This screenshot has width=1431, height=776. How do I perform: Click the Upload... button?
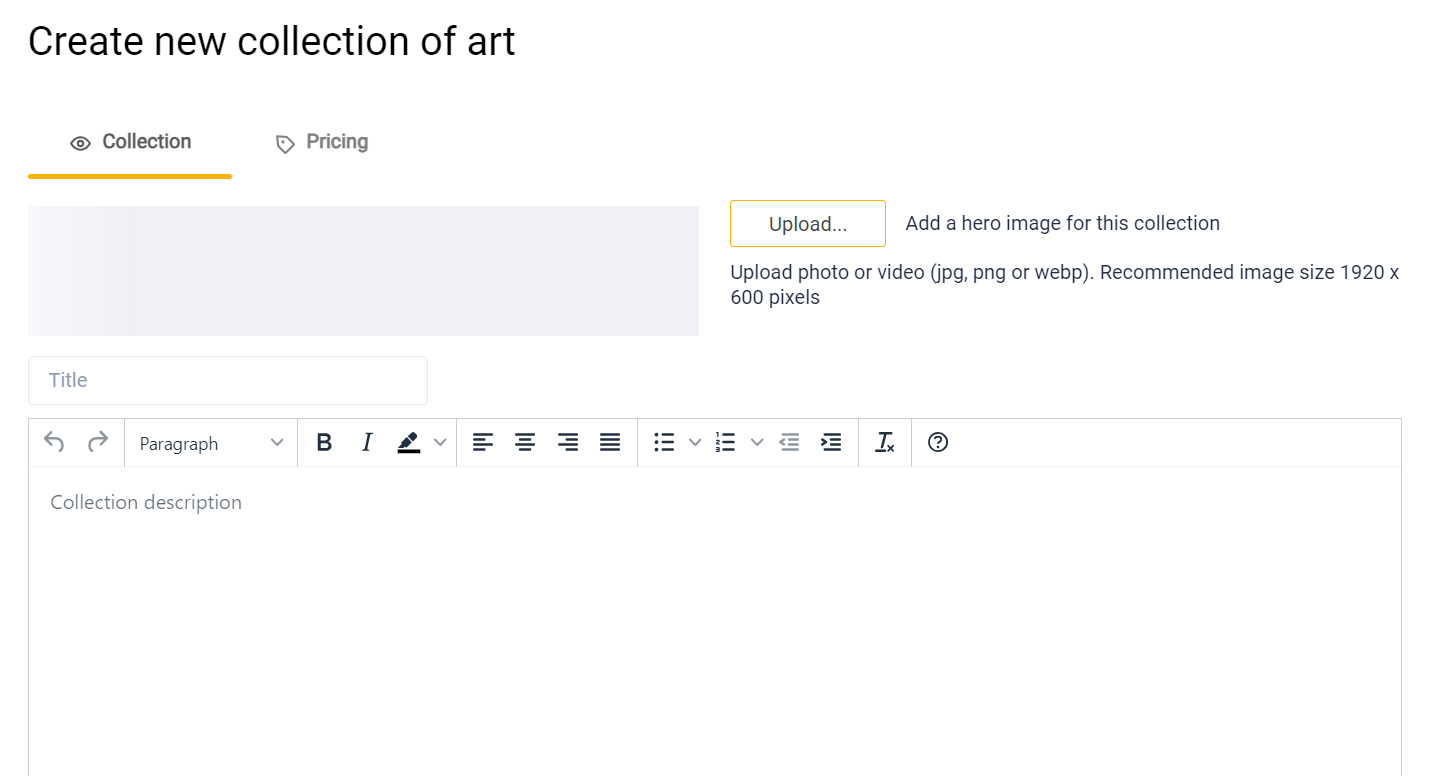pos(808,223)
